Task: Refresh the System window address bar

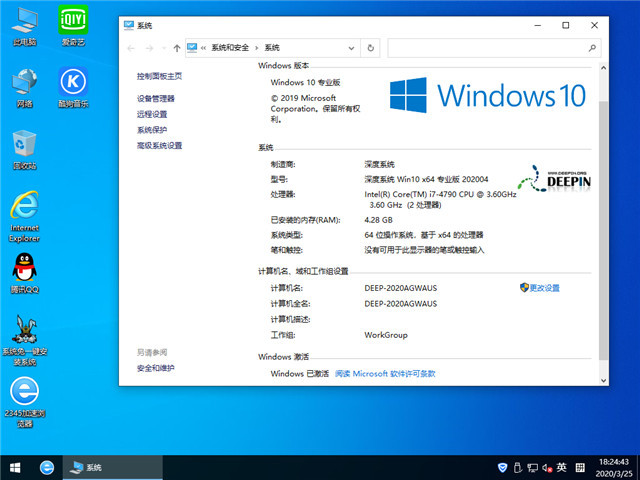Action: [371, 47]
